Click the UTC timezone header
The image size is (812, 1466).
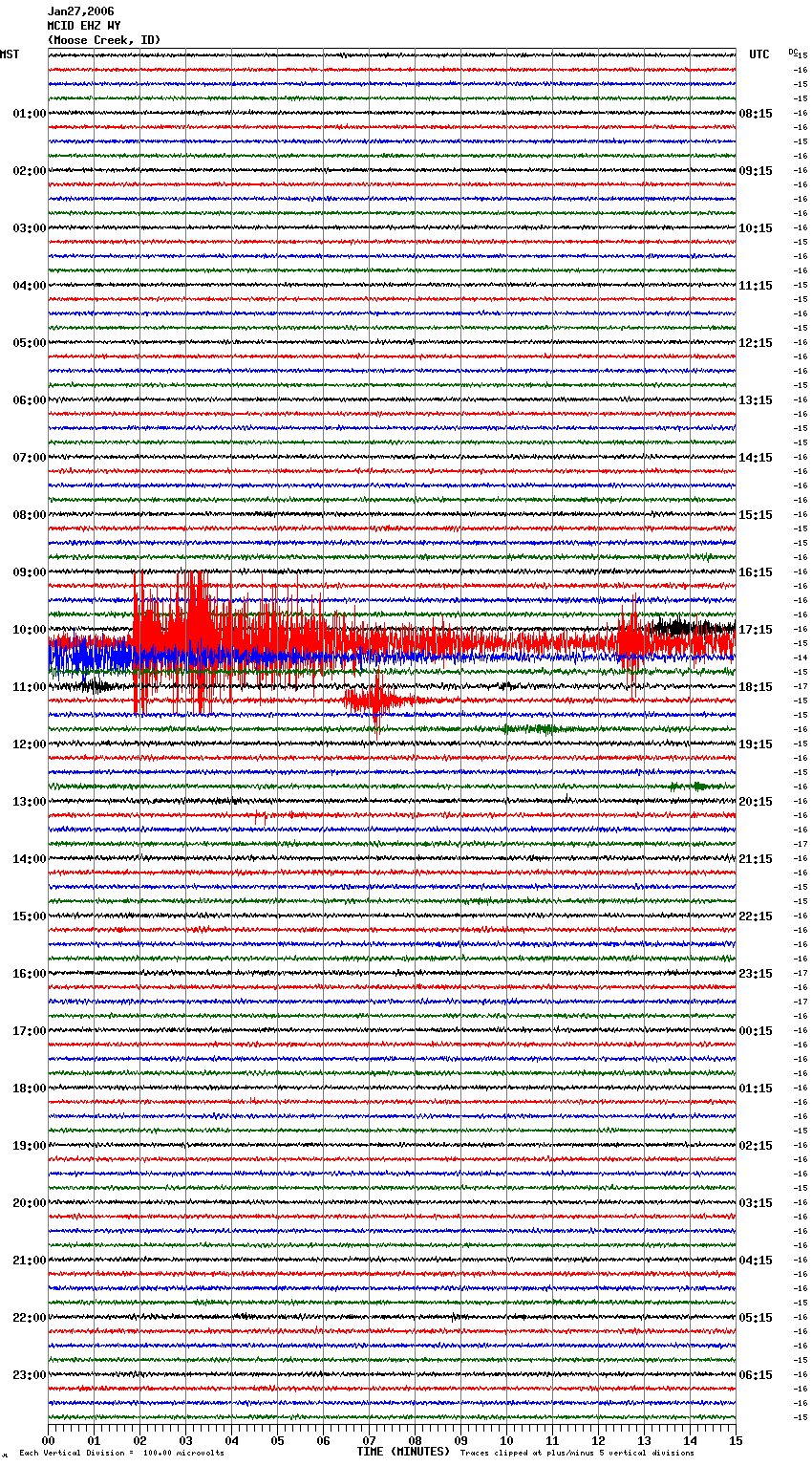tap(759, 54)
